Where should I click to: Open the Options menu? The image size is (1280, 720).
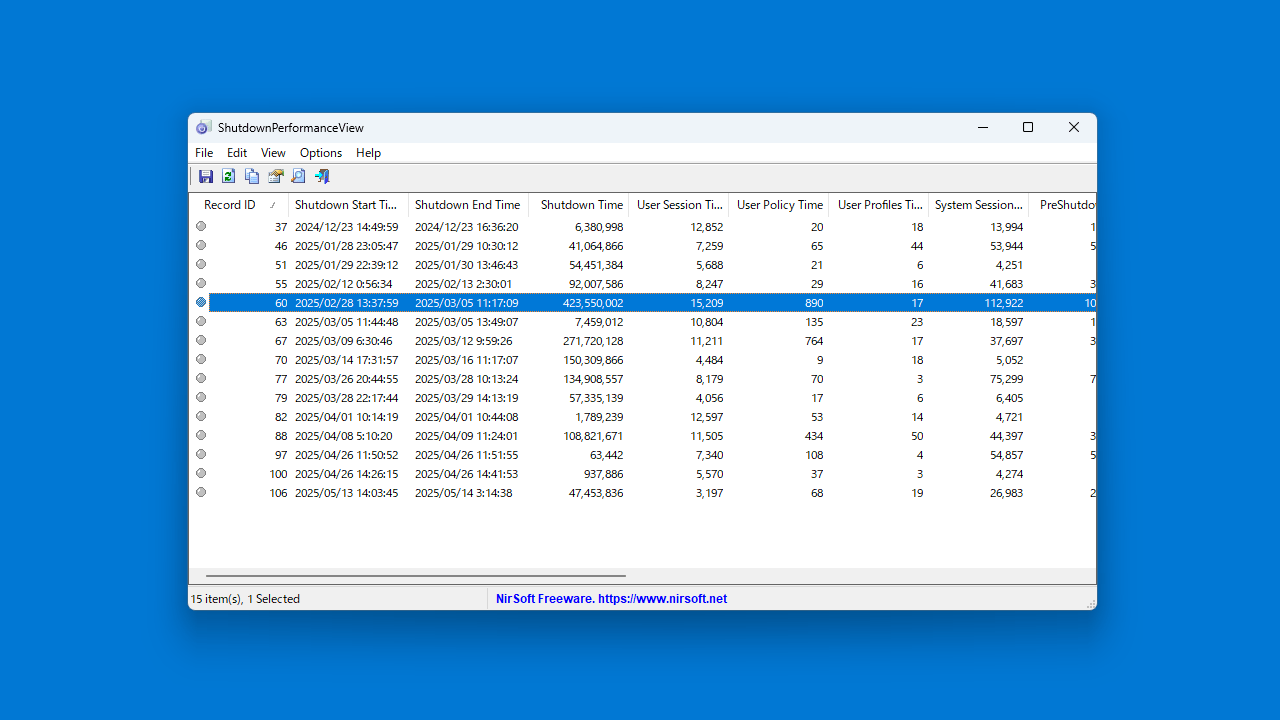point(321,153)
